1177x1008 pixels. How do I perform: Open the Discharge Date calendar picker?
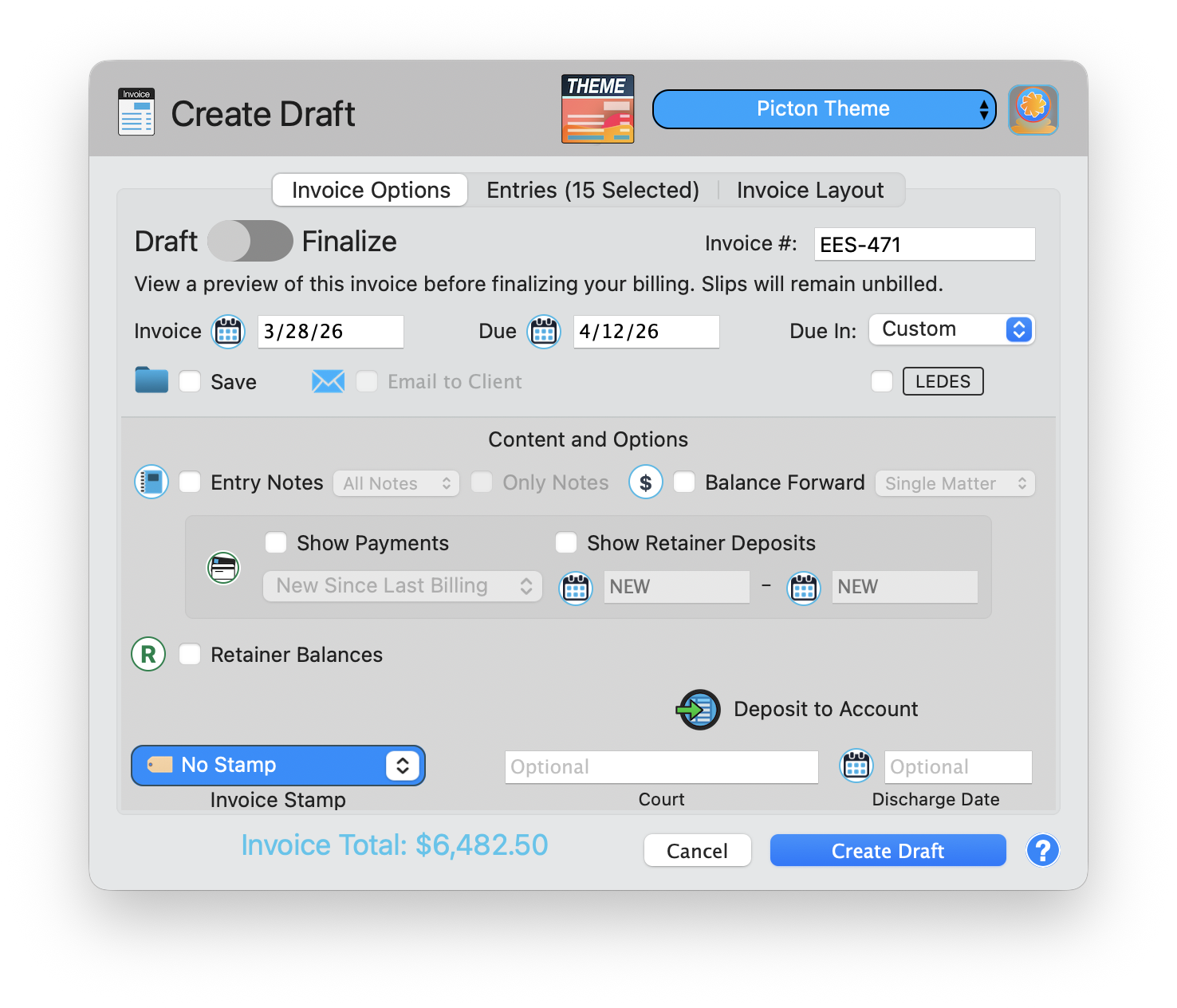coord(856,766)
